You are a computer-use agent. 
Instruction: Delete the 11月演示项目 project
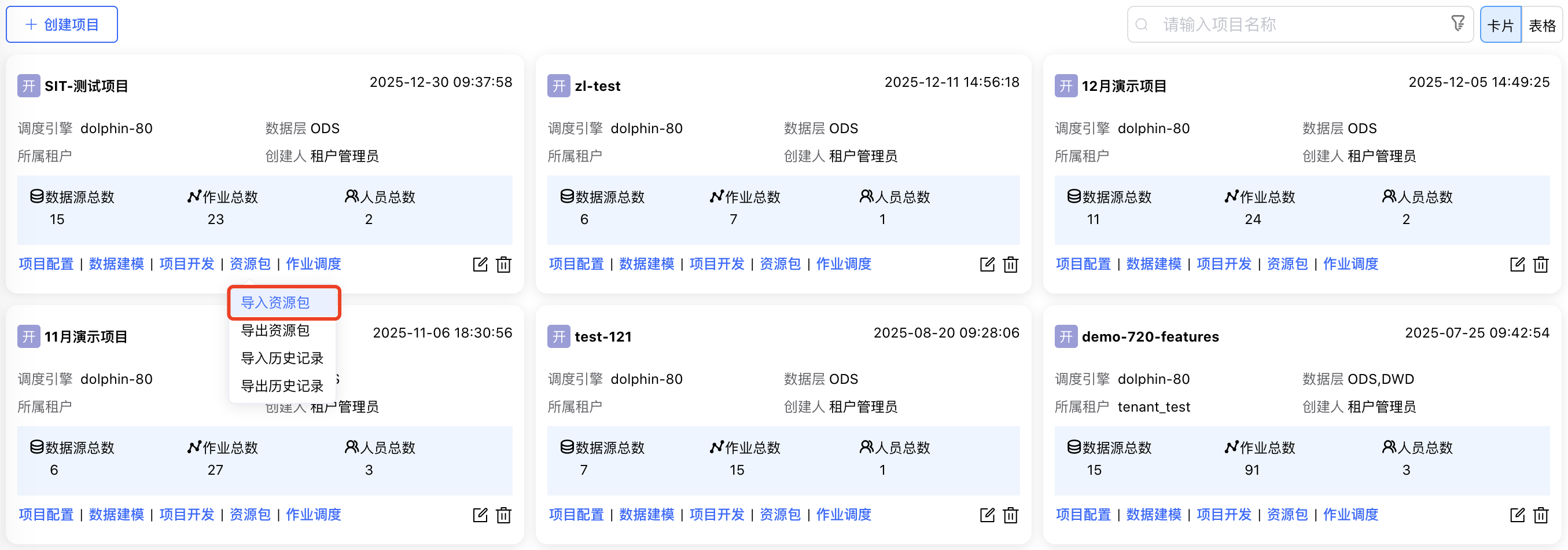(503, 515)
